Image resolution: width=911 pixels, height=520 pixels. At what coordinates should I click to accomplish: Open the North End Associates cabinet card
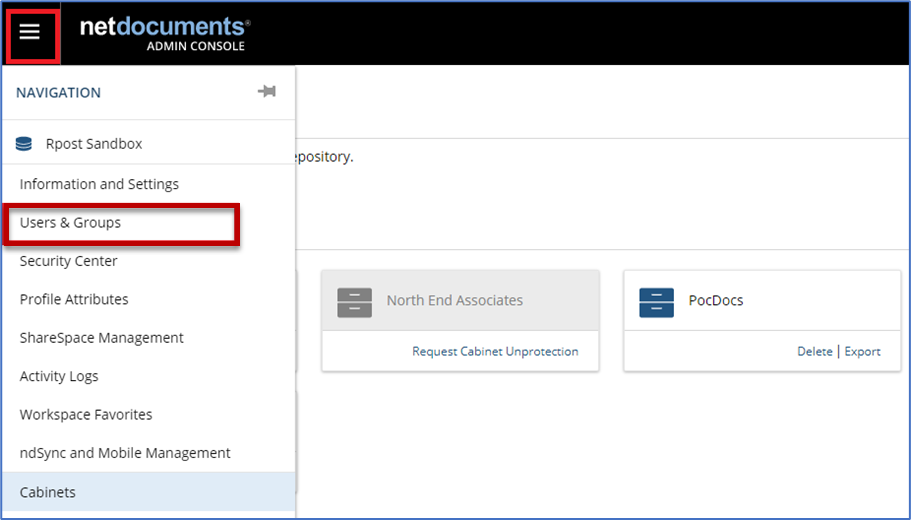pos(455,300)
